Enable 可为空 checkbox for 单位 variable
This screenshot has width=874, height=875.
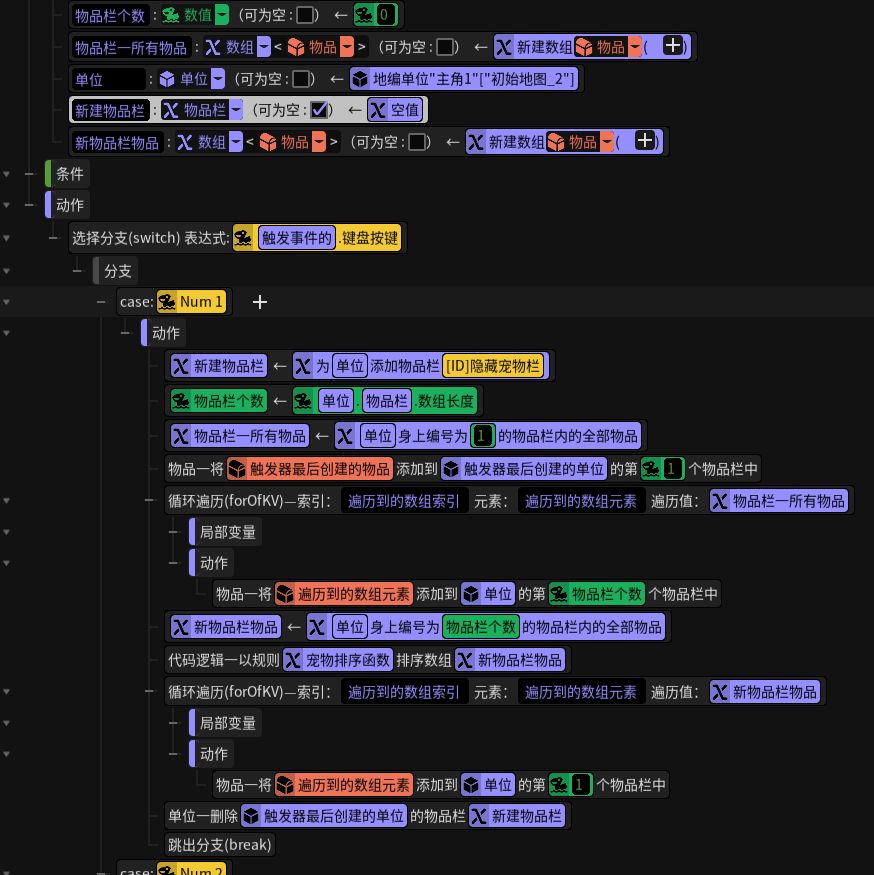click(301, 79)
